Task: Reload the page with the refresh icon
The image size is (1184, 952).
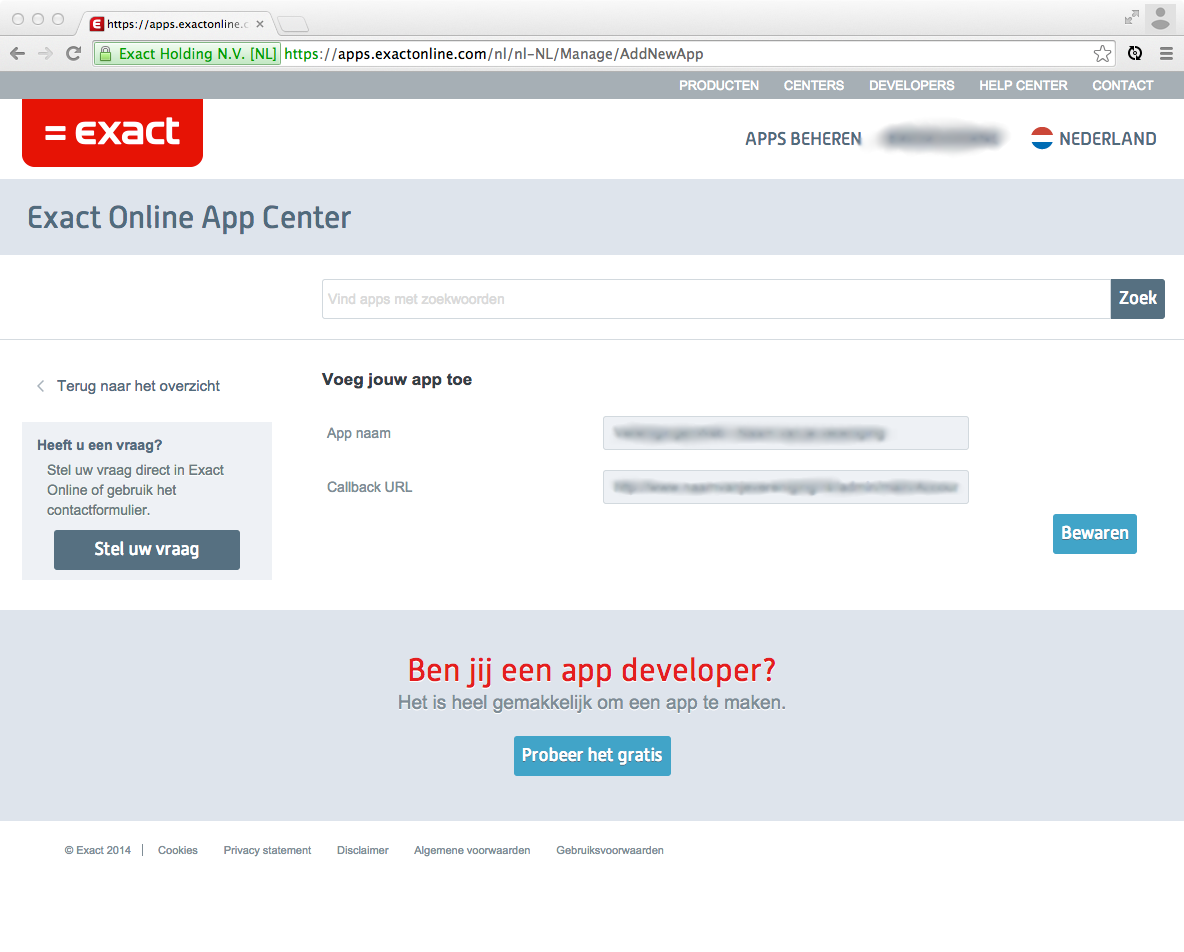Action: [x=73, y=54]
